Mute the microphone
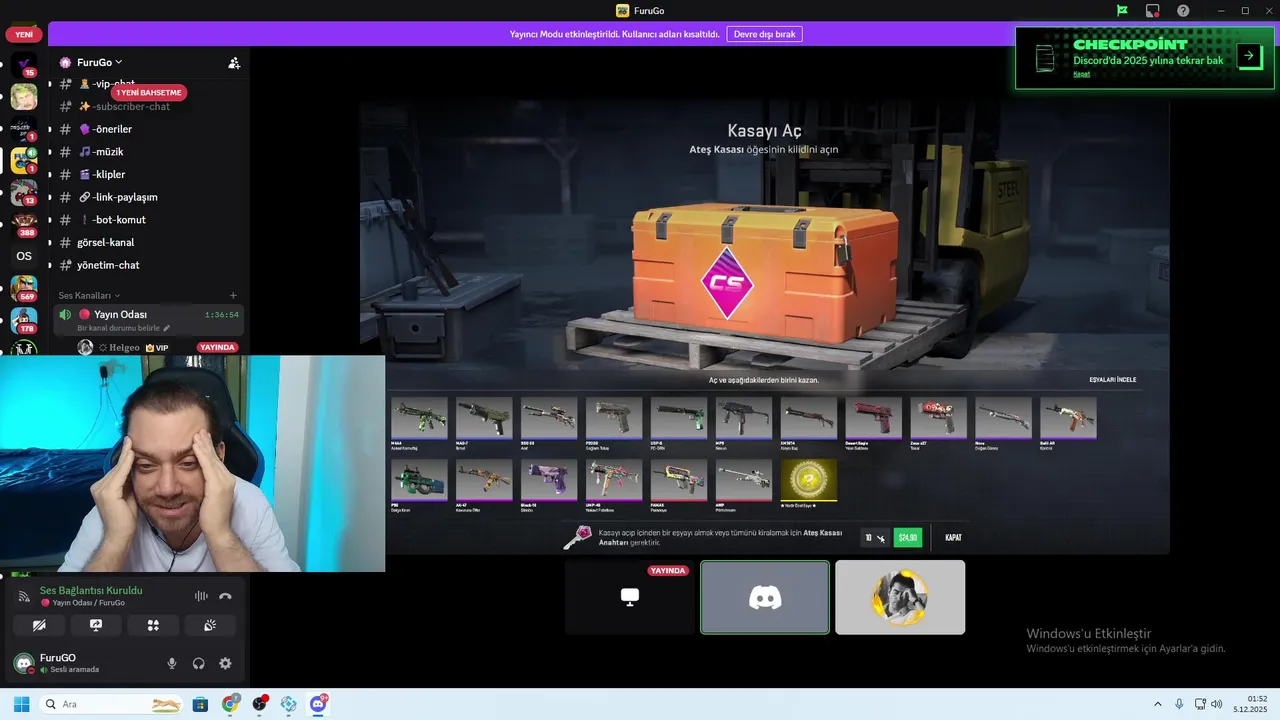The image size is (1280, 720). (x=172, y=663)
